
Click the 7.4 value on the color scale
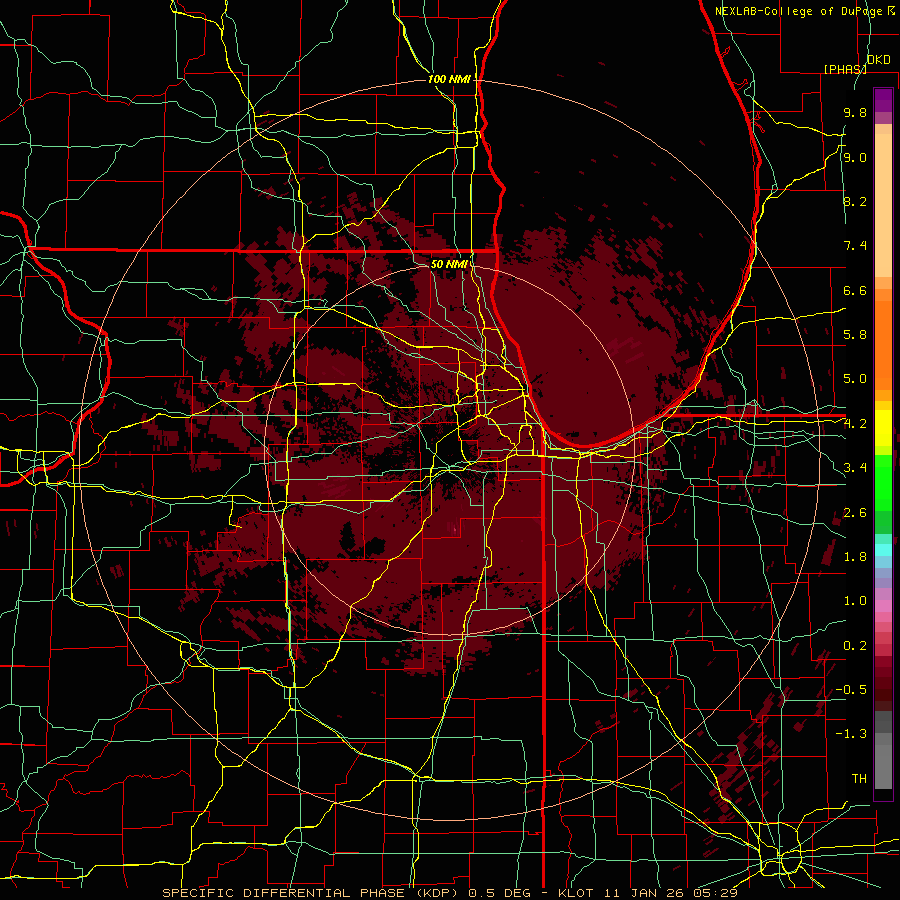point(855,246)
